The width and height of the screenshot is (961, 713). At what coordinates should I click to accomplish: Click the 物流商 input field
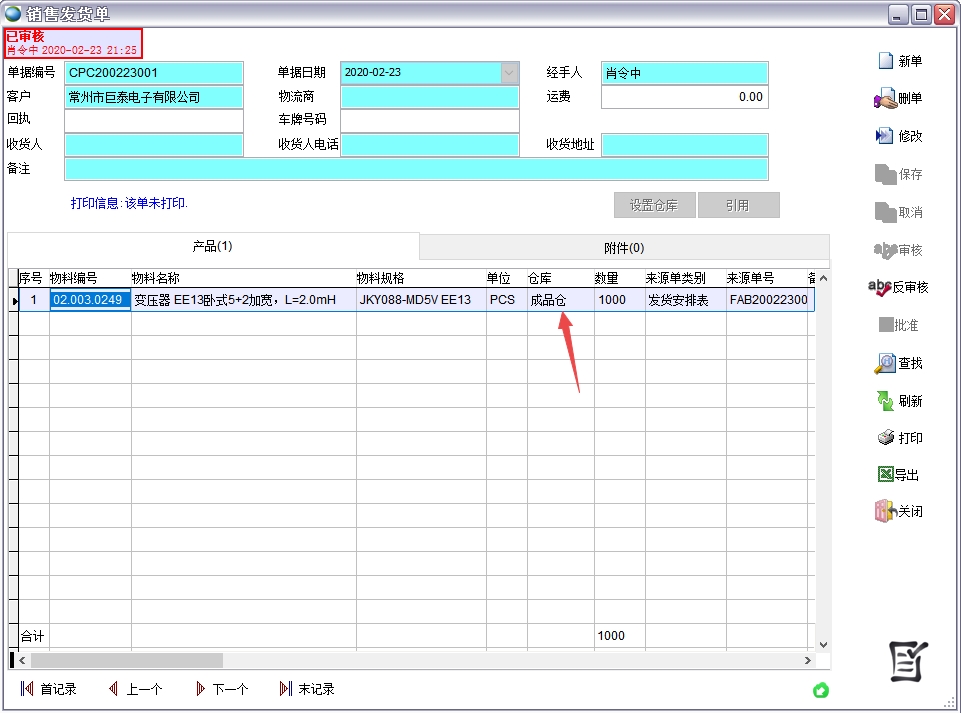[429, 97]
